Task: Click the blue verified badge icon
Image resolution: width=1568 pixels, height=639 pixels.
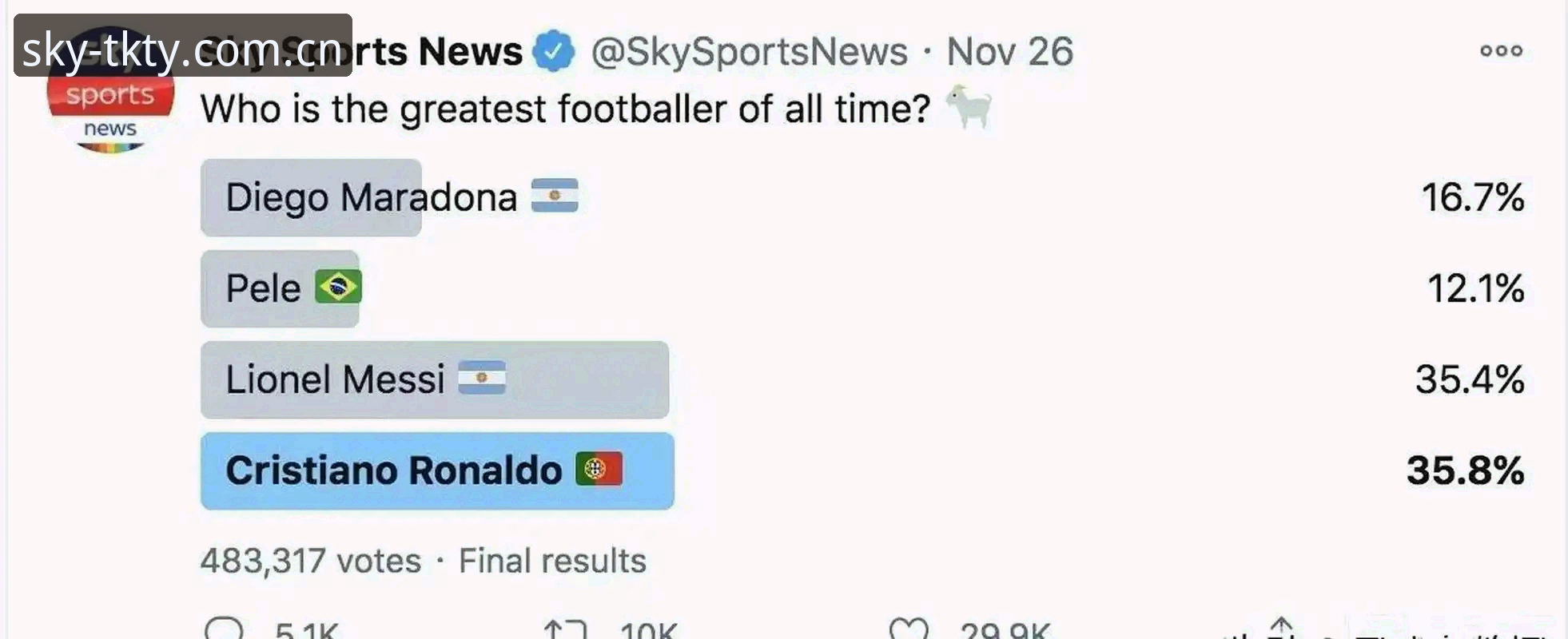Action: [554, 51]
